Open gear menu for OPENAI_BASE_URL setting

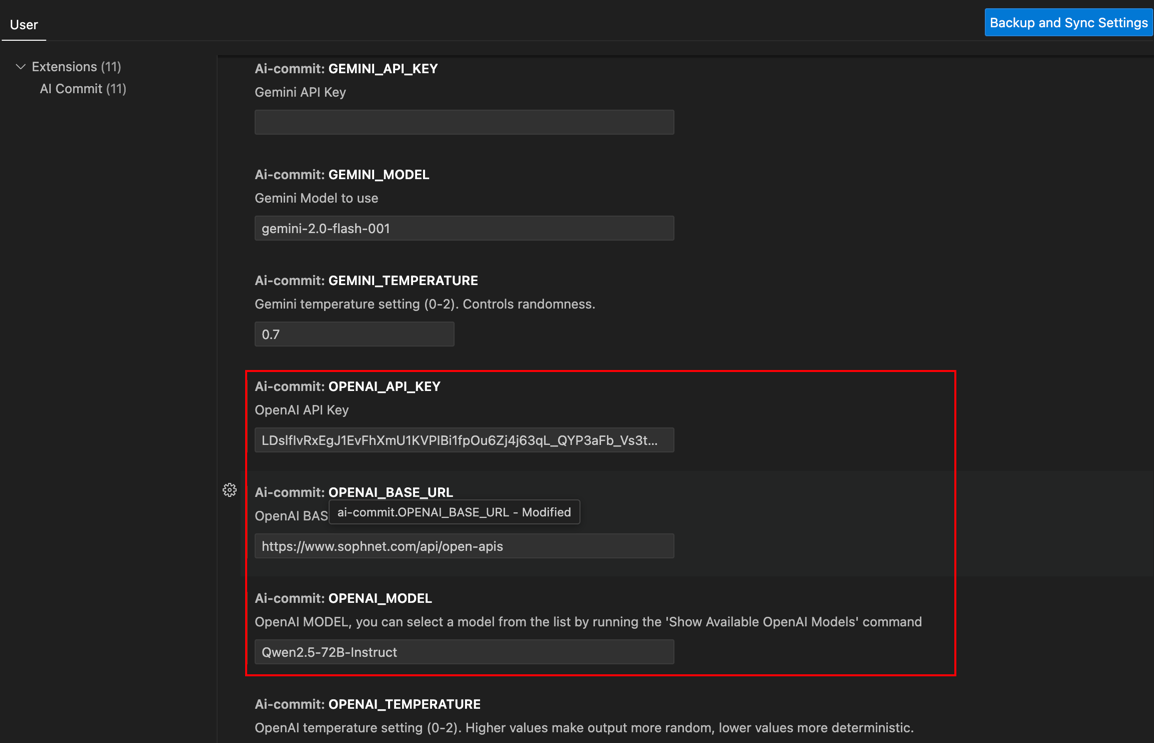click(x=230, y=490)
